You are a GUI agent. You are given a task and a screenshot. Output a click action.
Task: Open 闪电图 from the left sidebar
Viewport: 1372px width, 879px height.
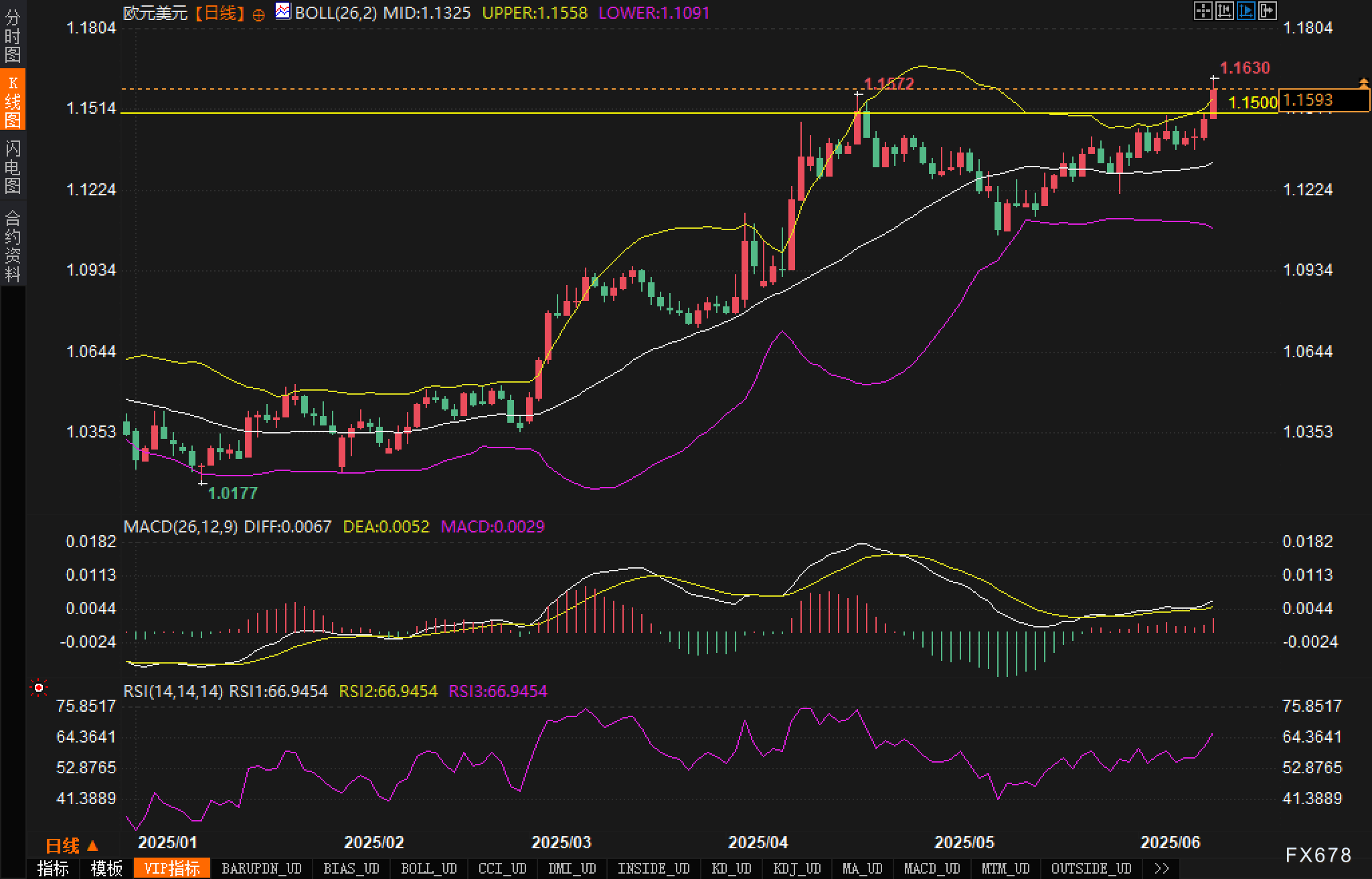(13, 167)
